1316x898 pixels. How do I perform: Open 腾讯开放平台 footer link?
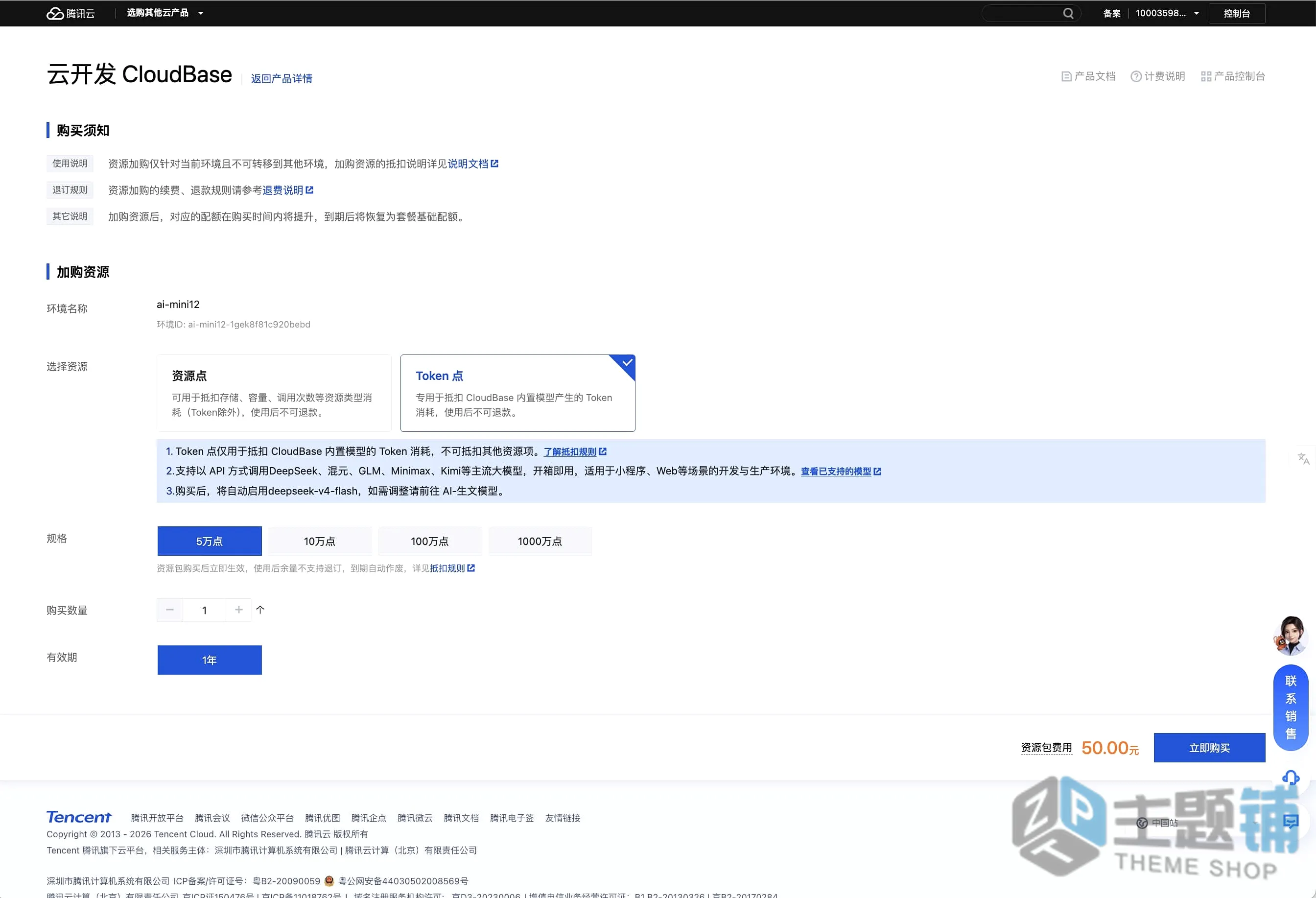pos(158,818)
